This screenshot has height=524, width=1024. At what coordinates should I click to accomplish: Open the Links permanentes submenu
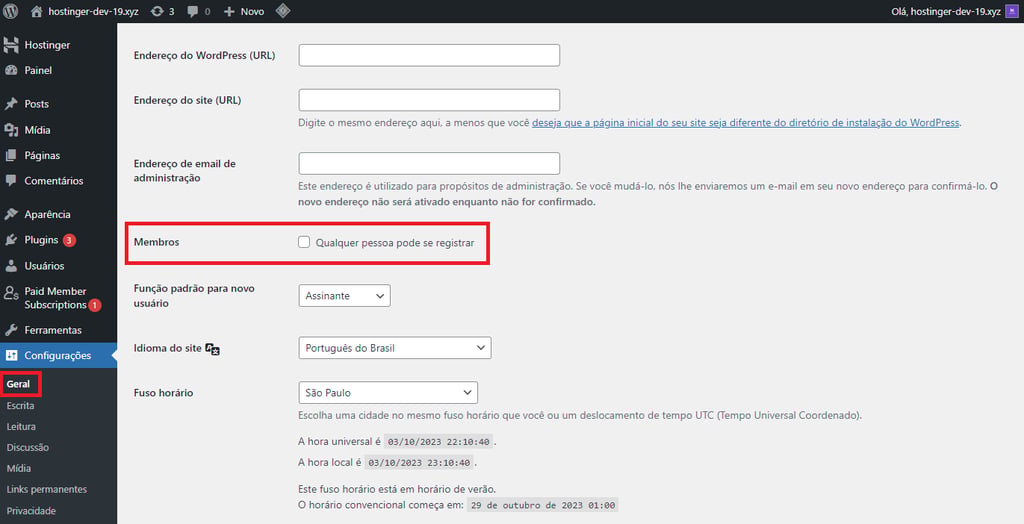click(x=46, y=489)
